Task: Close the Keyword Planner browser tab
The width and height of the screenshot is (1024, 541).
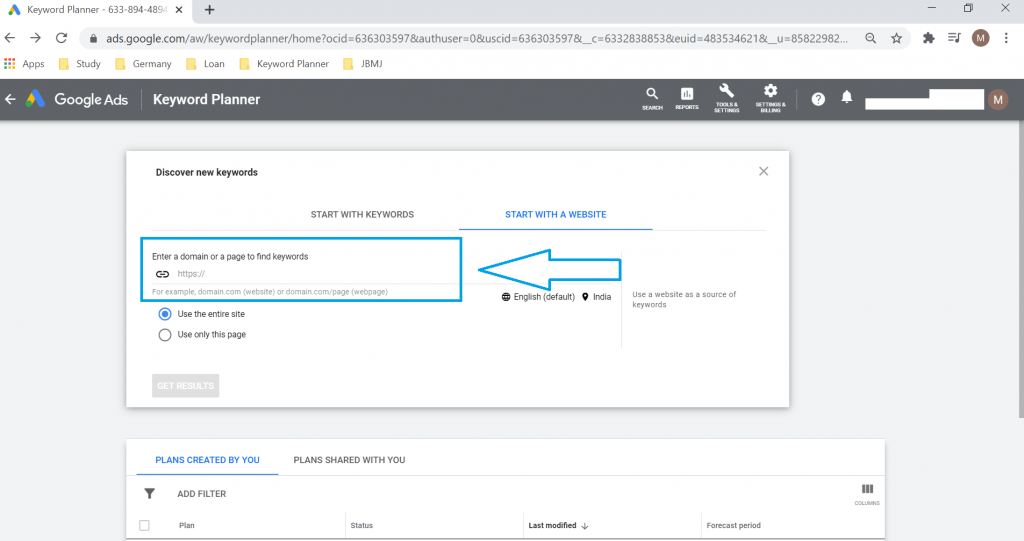Action: coord(179,10)
